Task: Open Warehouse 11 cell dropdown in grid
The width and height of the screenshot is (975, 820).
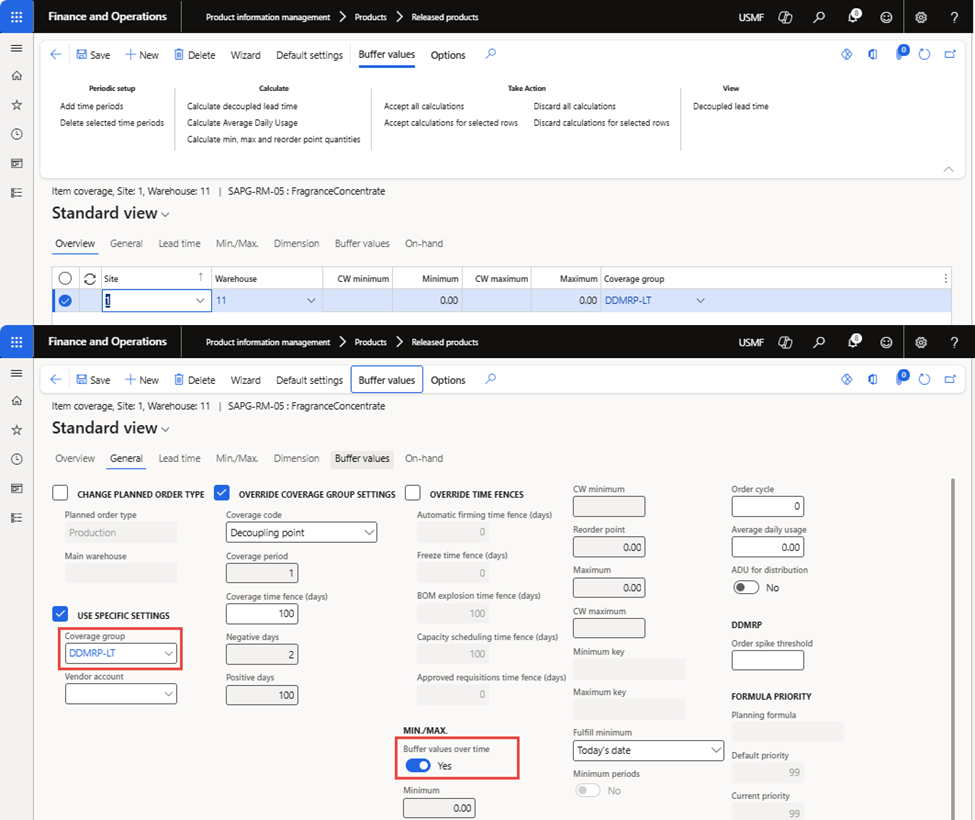Action: (311, 300)
